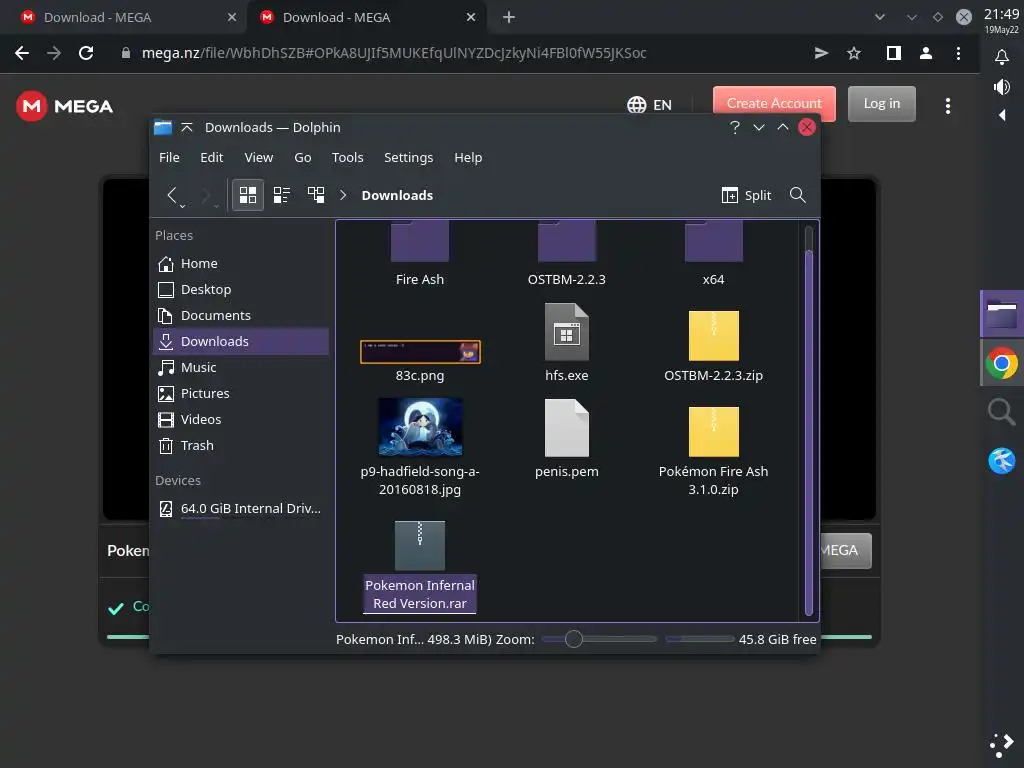Open Trash in Places panel
Screen dimensions: 1024x768
241,445
